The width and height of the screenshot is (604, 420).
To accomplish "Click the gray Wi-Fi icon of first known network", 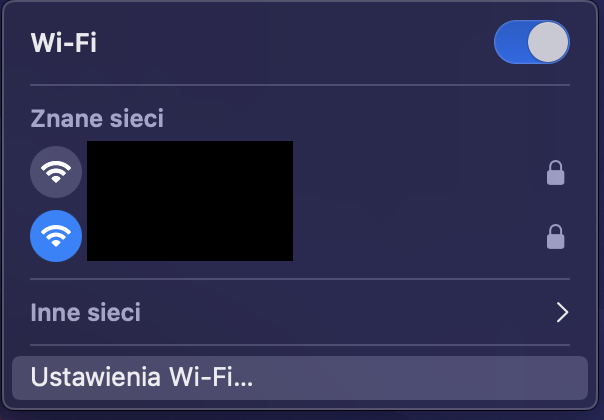I will [x=56, y=172].
